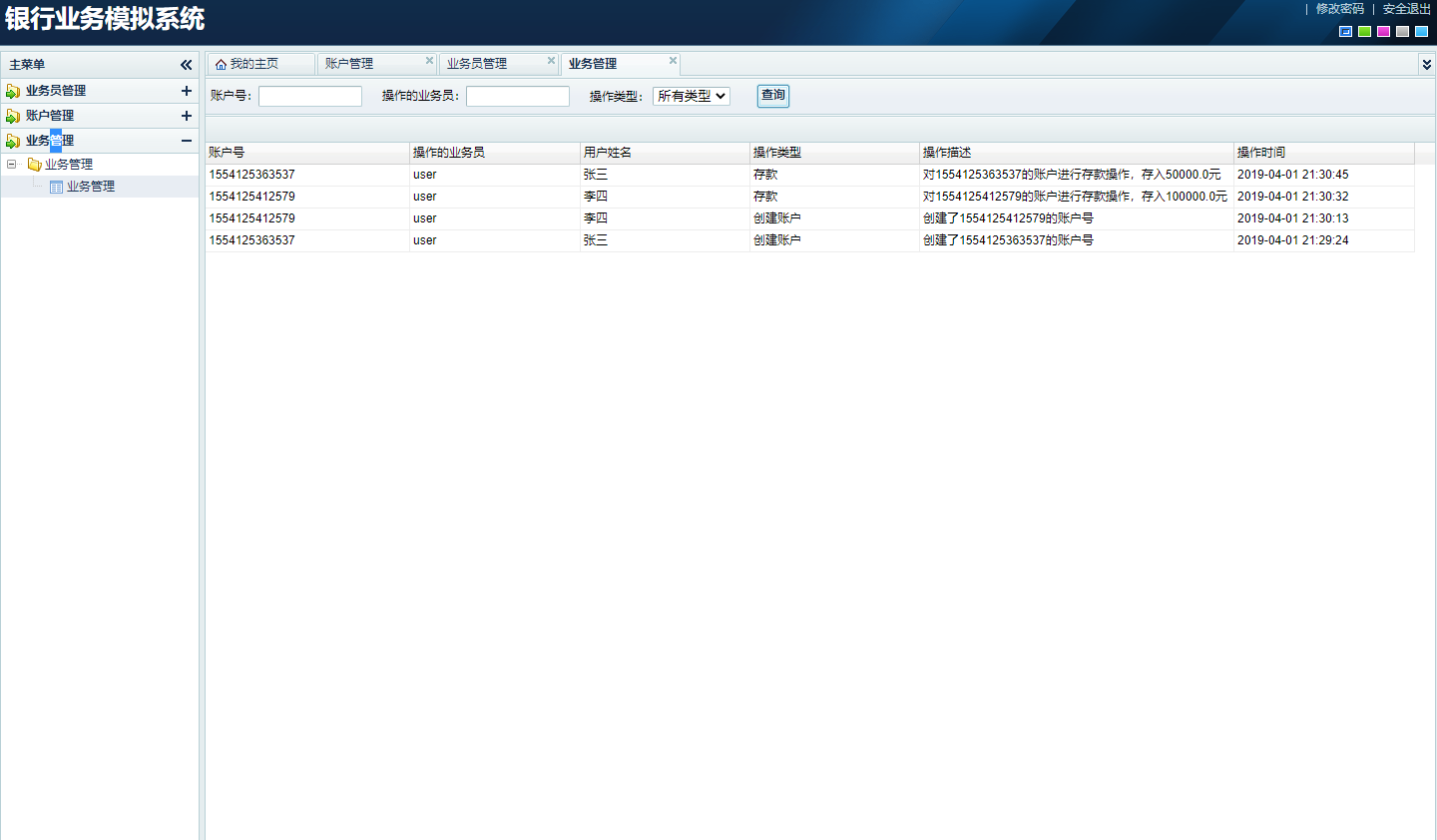Open the tab list double-chevron menu
1437x840 pixels.
pyautogui.click(x=1426, y=65)
